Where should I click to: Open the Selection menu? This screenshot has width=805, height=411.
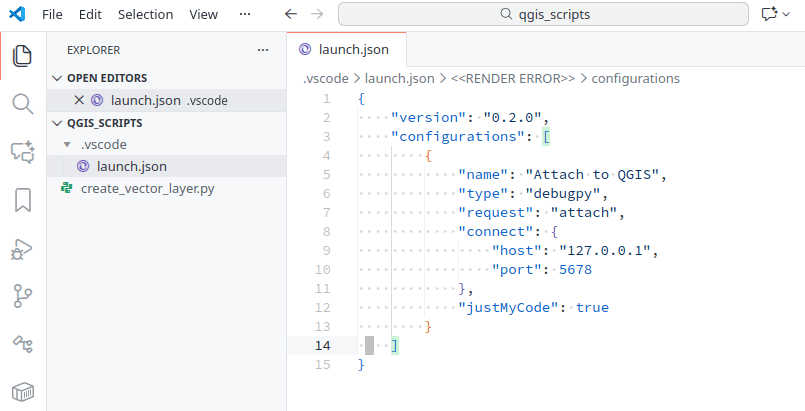tap(145, 15)
